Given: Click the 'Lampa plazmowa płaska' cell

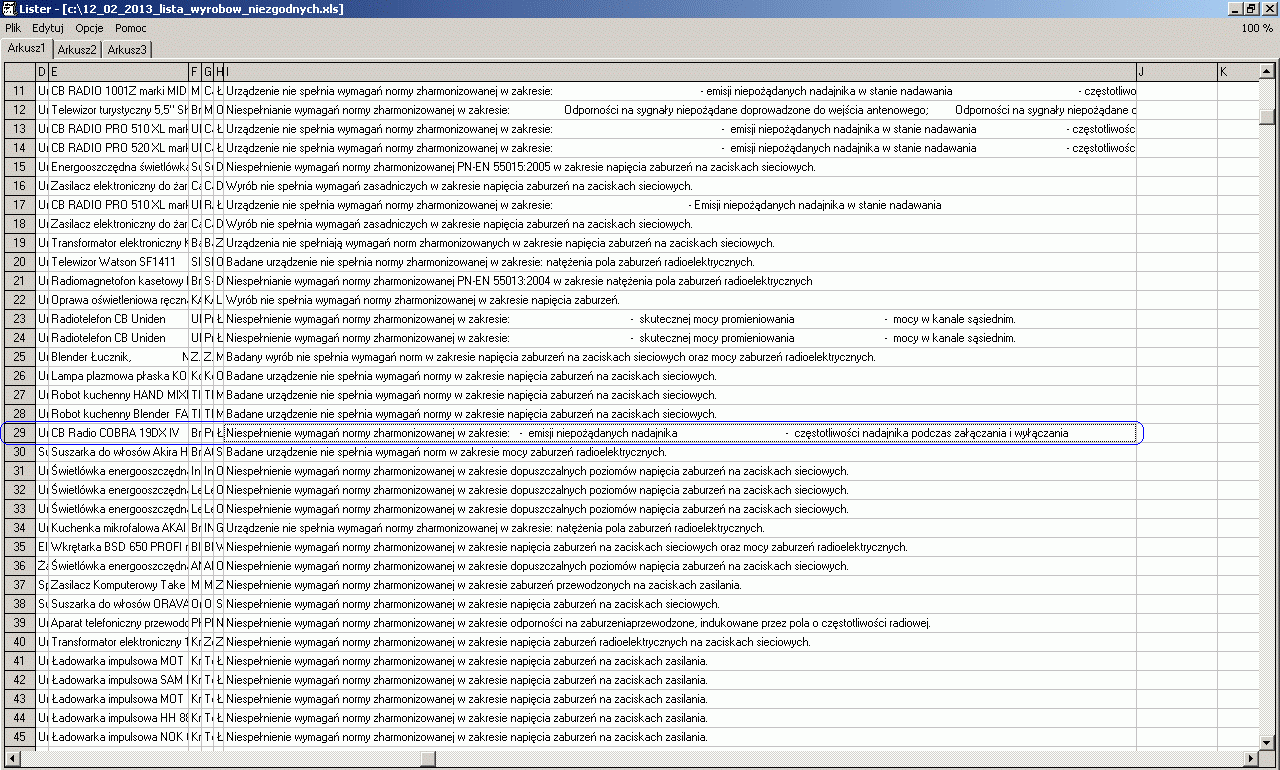Looking at the screenshot, I should 118,376.
